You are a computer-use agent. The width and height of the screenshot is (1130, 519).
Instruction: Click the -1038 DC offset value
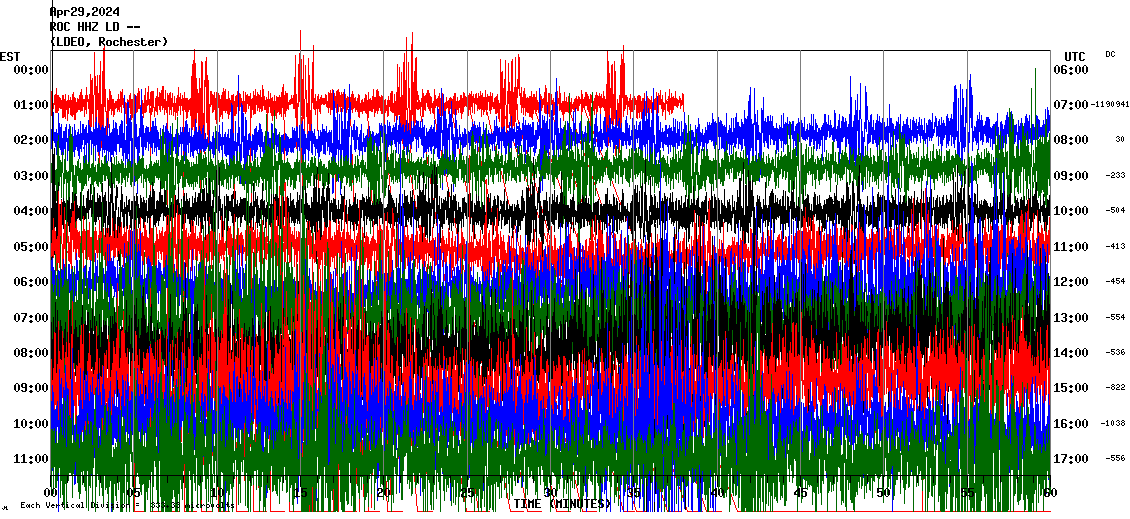pos(1113,423)
